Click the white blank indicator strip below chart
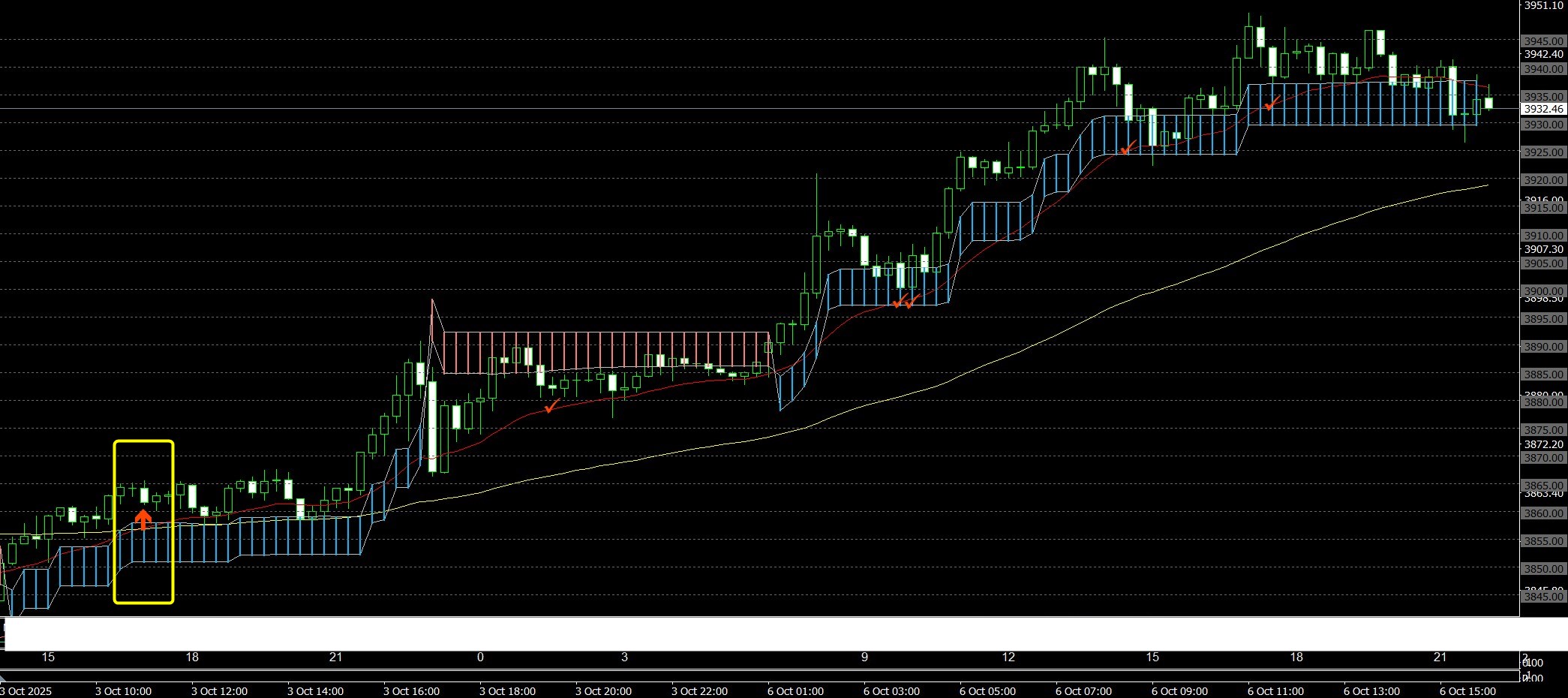The image size is (1568, 698). click(750, 634)
